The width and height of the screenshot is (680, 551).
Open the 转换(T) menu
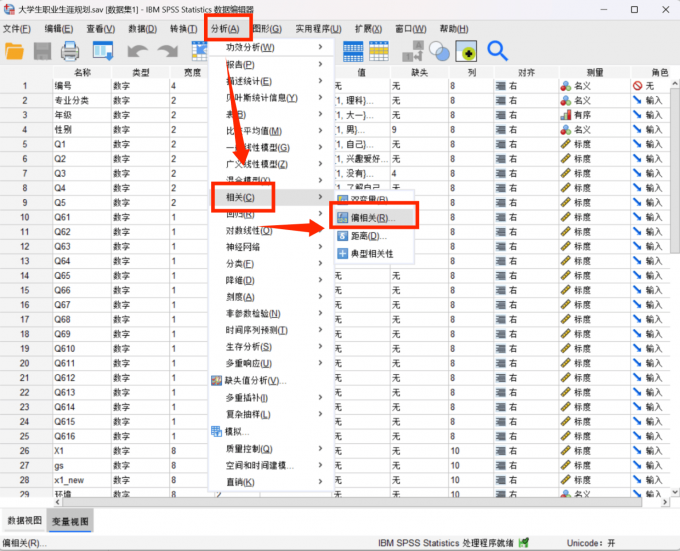(183, 29)
